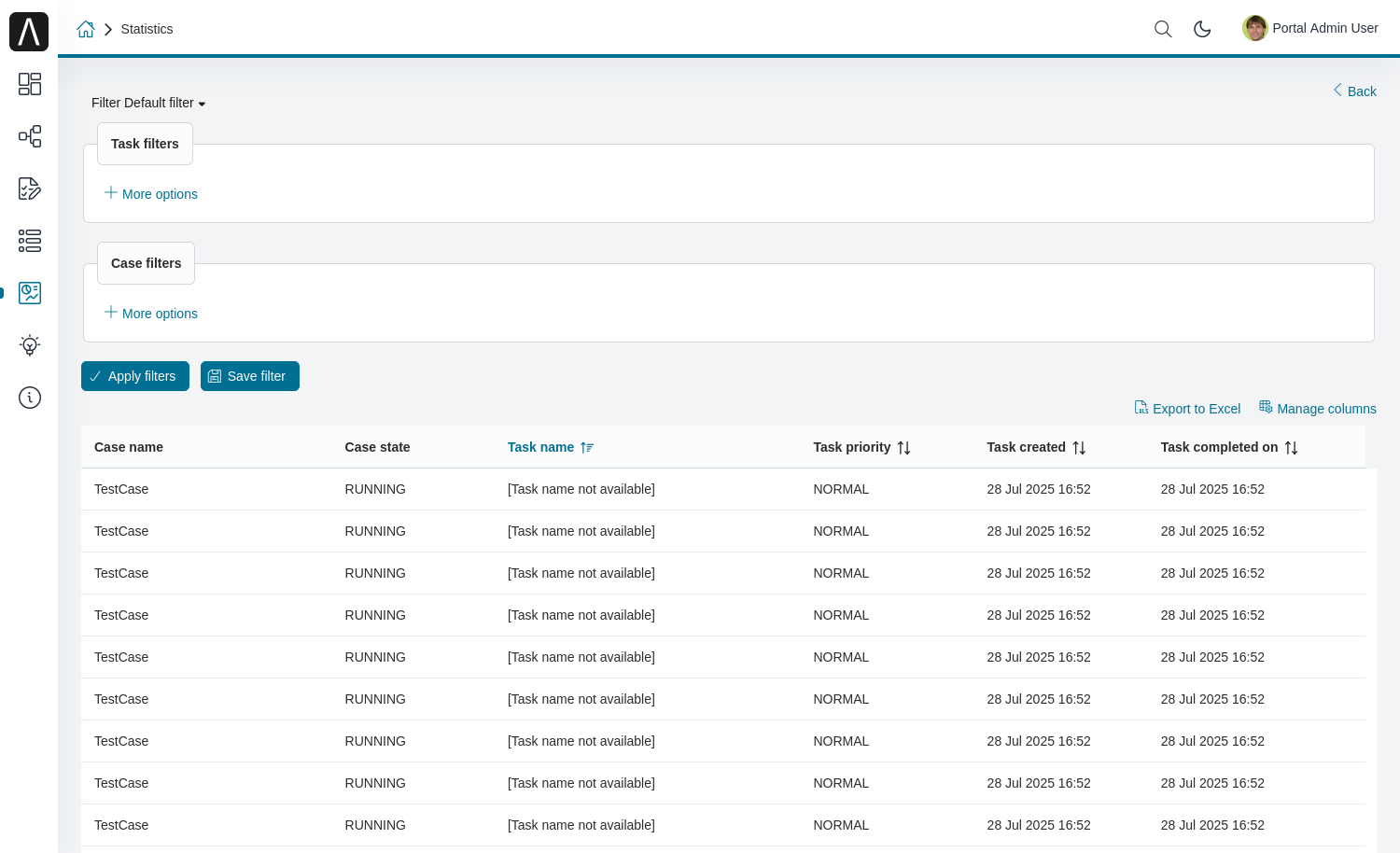Open the task list icon in sidebar
This screenshot has width=1400, height=853.
(x=30, y=189)
